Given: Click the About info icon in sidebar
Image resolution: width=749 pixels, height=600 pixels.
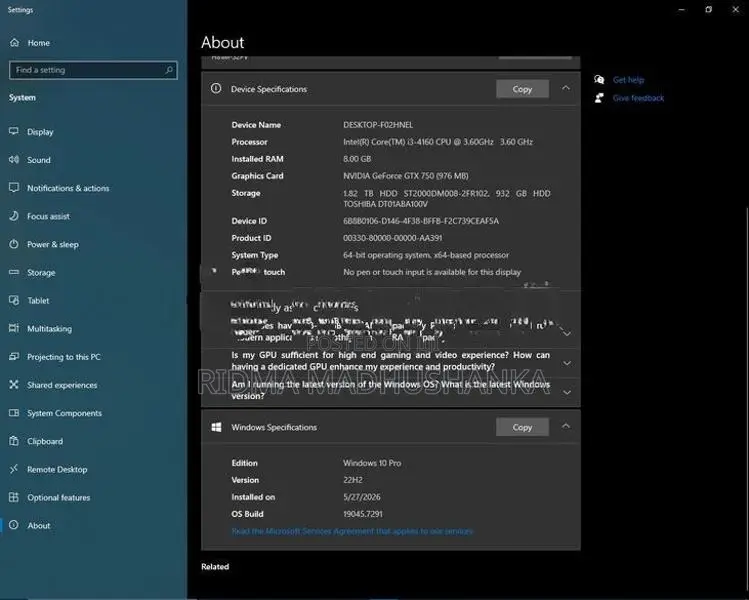Looking at the screenshot, I should pyautogui.click(x=14, y=525).
